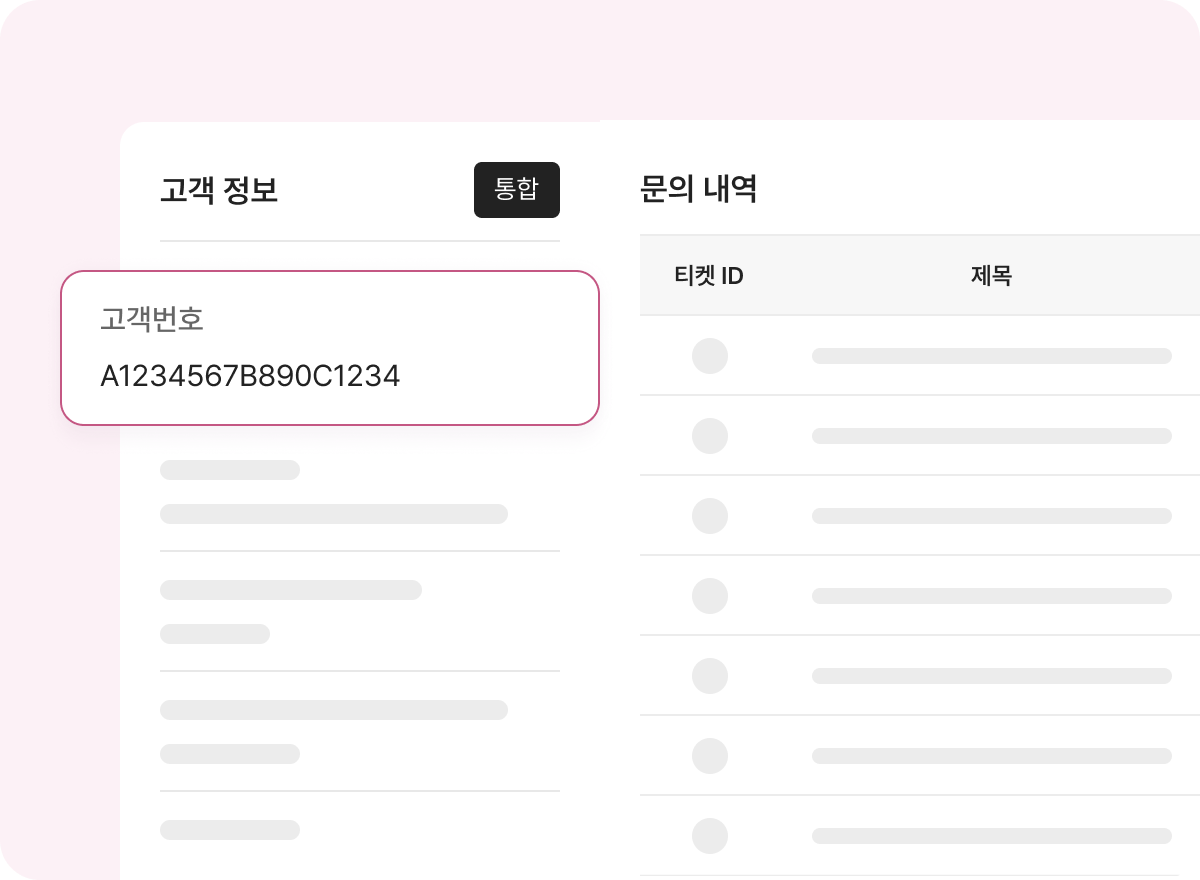The image size is (1200, 880).
Task: Open the second inquiry's title bar
Action: [x=991, y=436]
